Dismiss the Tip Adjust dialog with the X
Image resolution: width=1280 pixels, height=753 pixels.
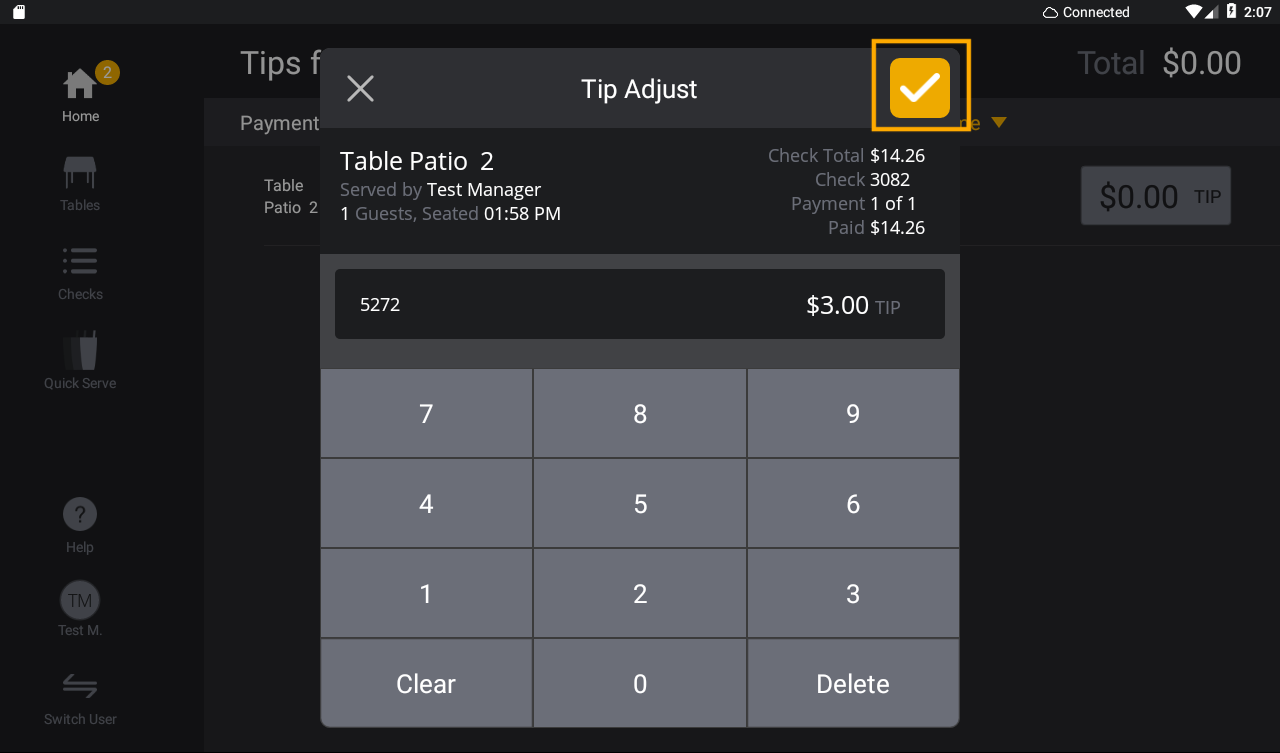point(360,88)
